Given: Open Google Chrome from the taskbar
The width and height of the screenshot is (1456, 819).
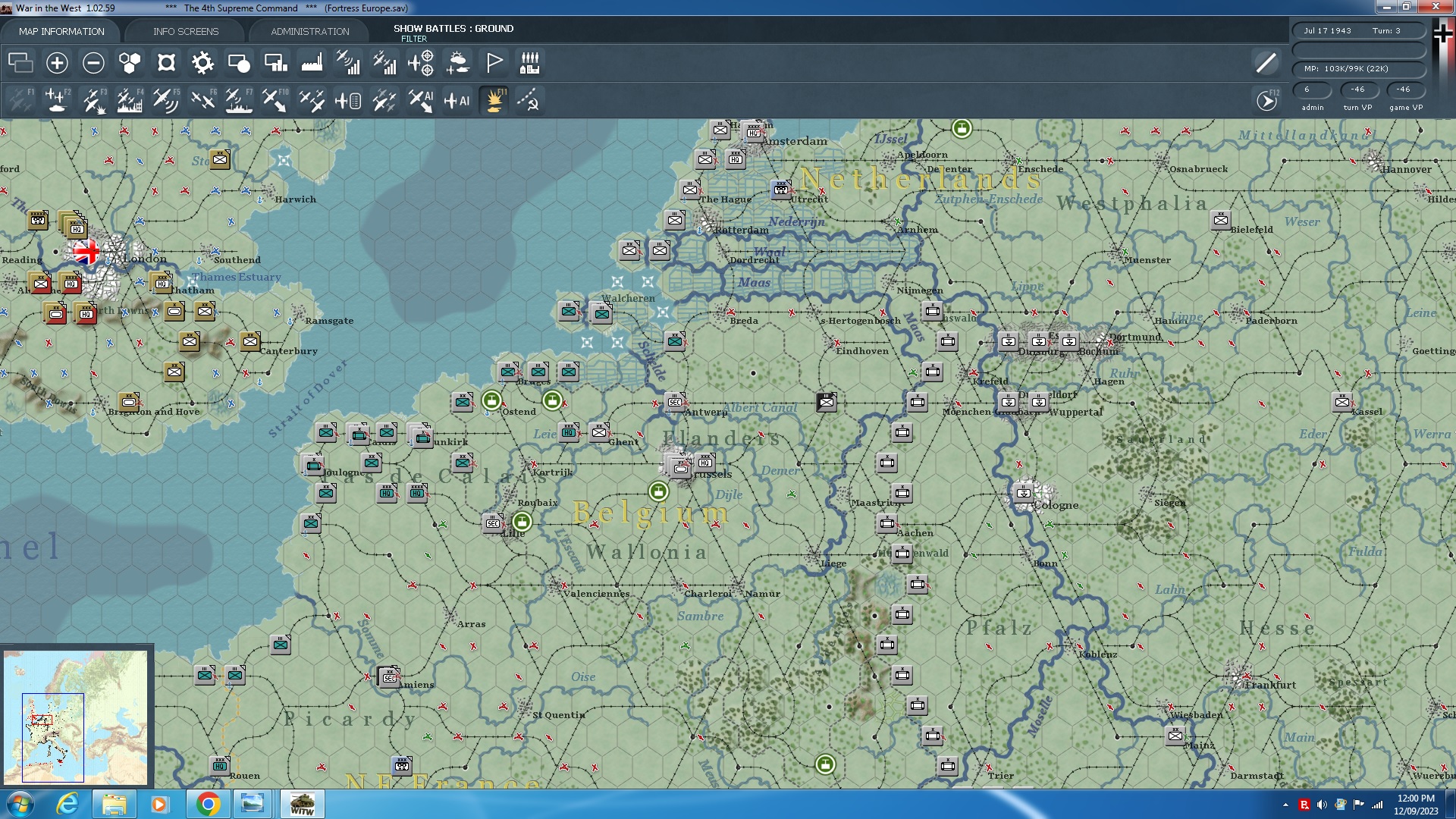Looking at the screenshot, I should pyautogui.click(x=208, y=804).
